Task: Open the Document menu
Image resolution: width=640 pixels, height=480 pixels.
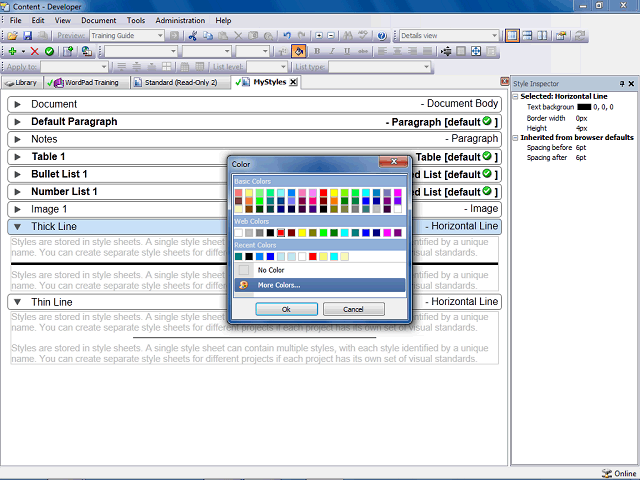Action: tap(98, 20)
